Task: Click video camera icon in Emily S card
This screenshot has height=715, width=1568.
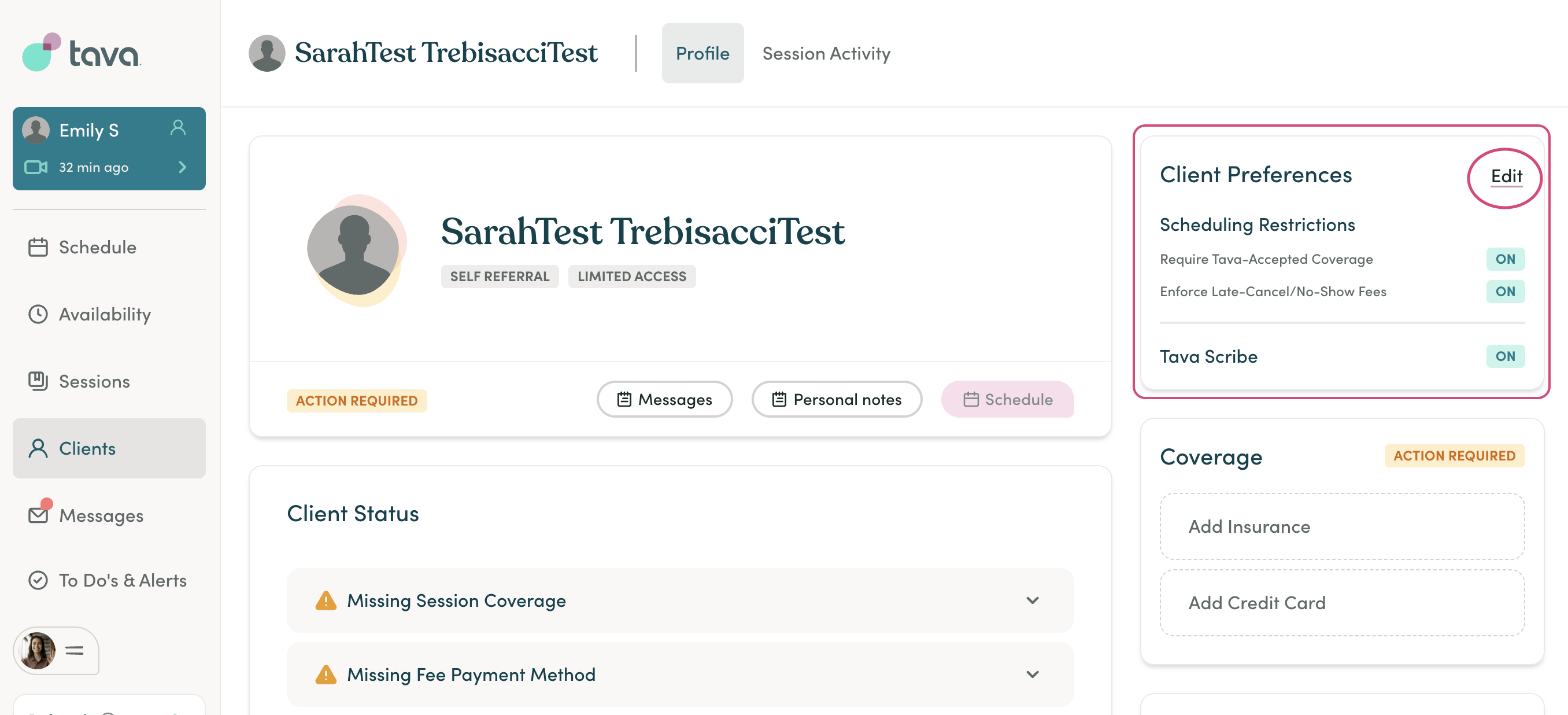Action: pyautogui.click(x=36, y=167)
